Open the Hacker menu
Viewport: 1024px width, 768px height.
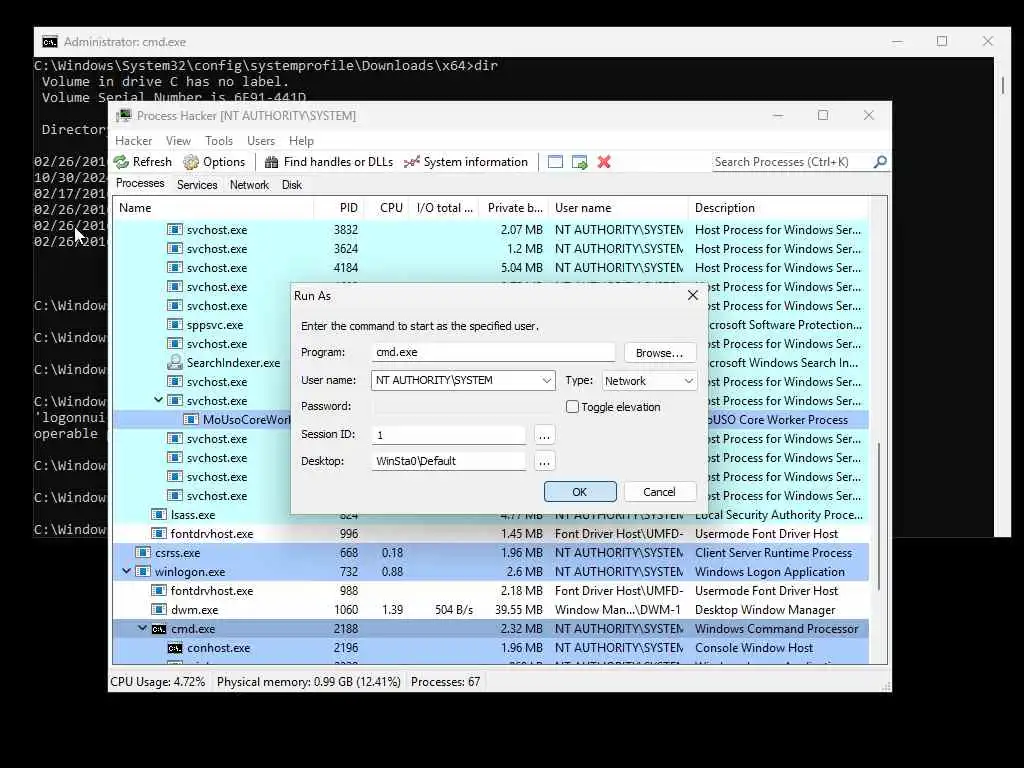133,141
